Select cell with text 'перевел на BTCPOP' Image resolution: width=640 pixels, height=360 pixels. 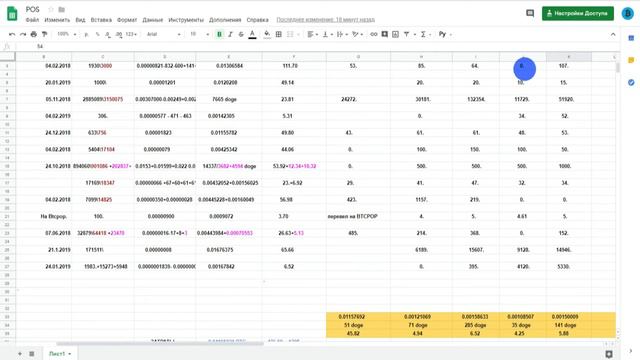click(358, 216)
